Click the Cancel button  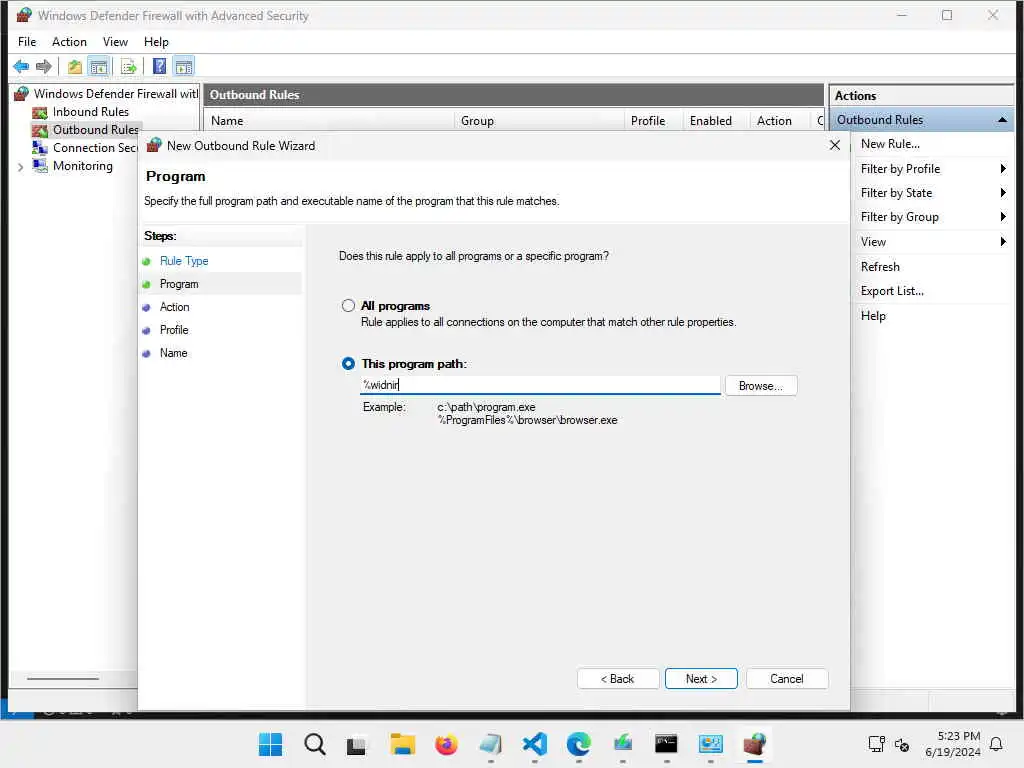pos(786,679)
